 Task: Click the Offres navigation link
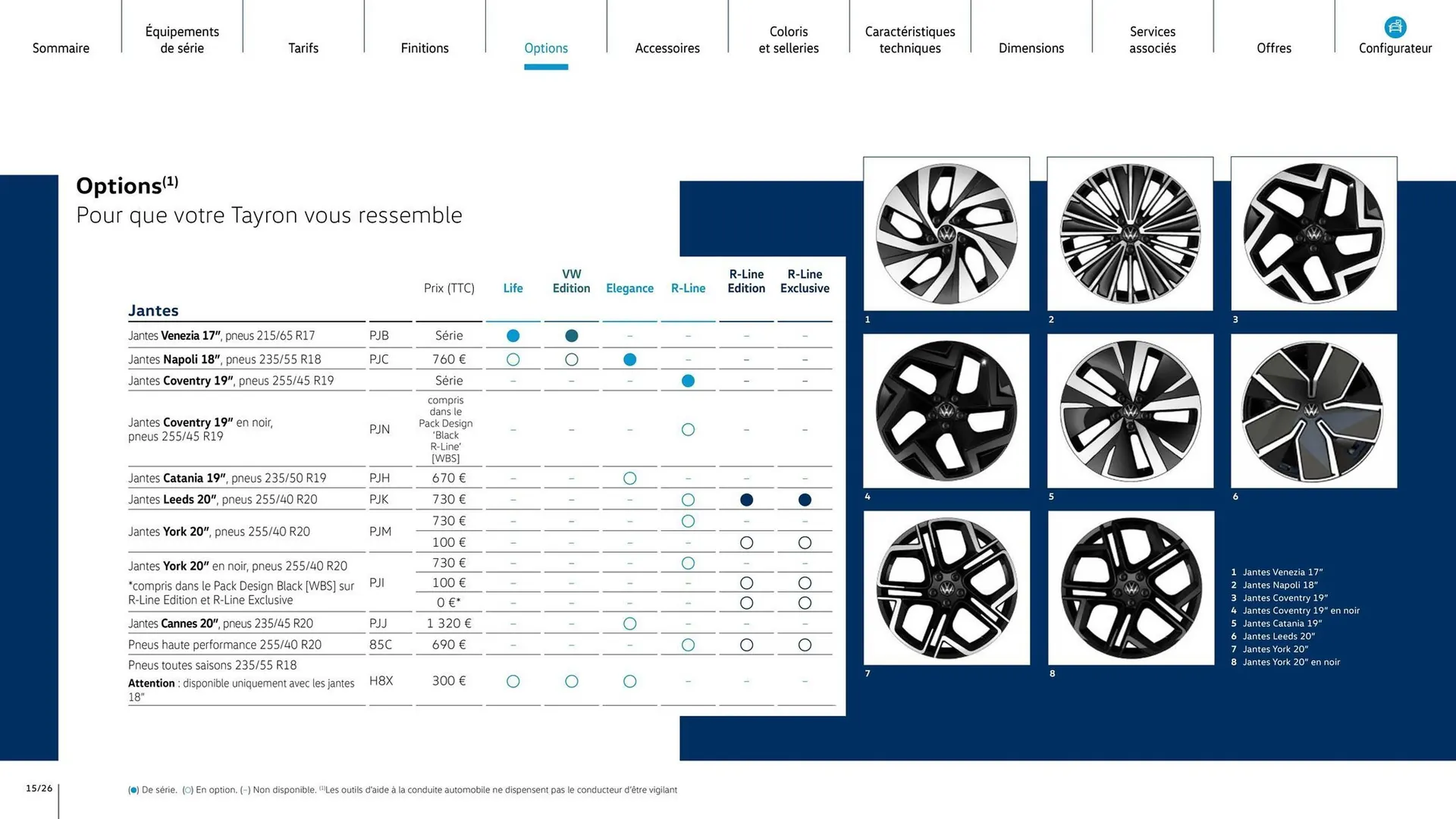(x=1273, y=48)
